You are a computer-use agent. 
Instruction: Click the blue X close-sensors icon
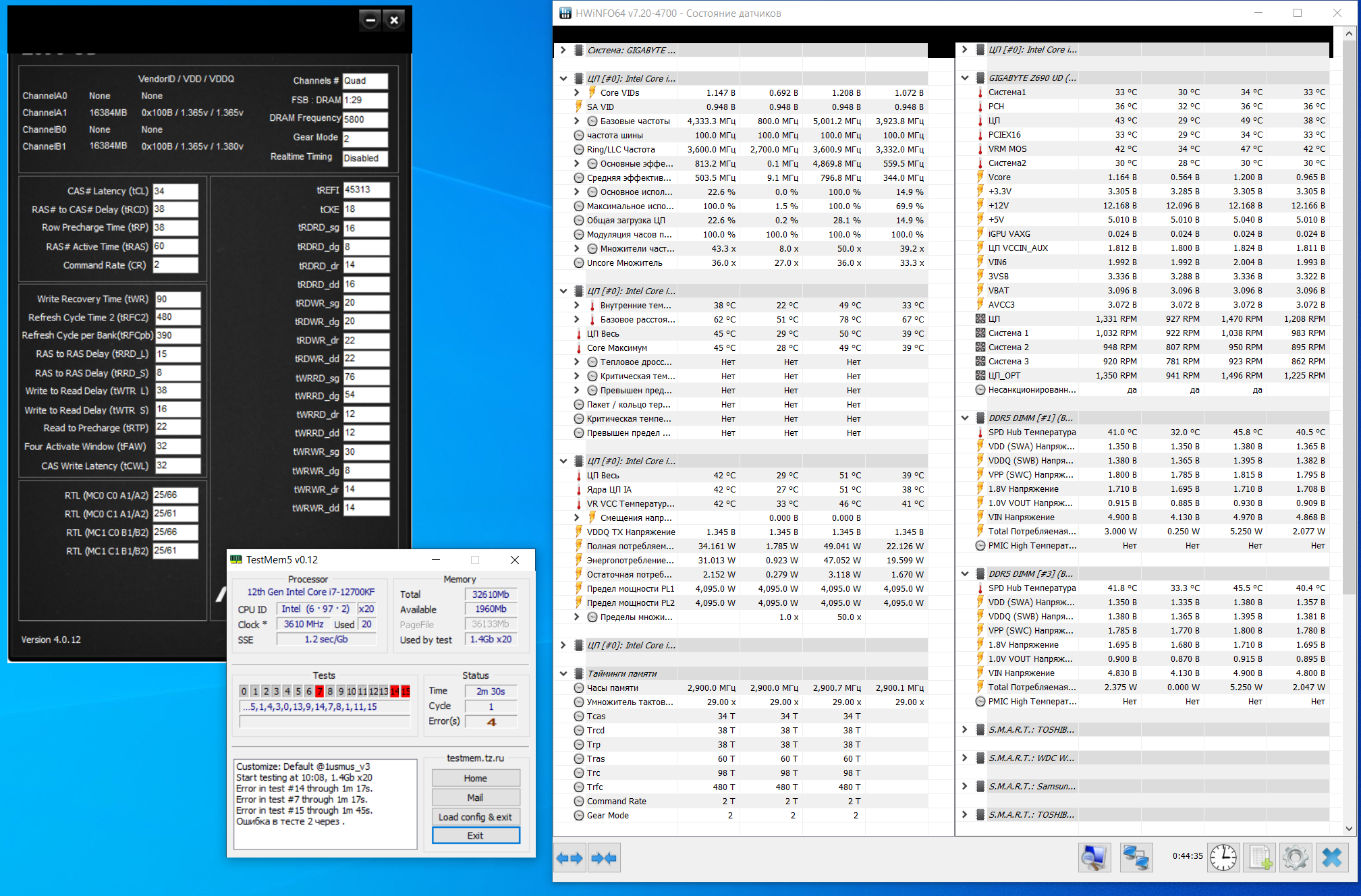(1331, 858)
